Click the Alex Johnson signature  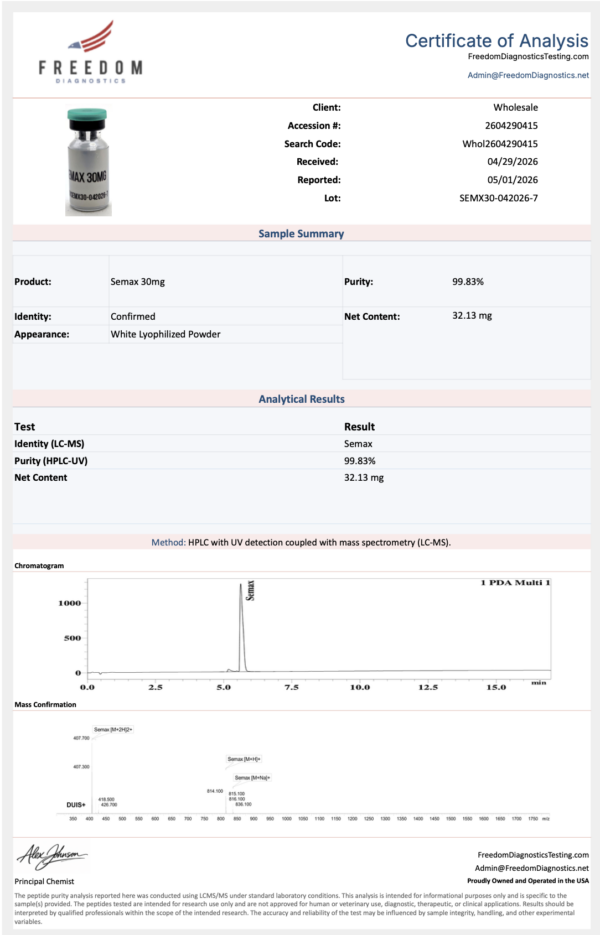(52, 857)
